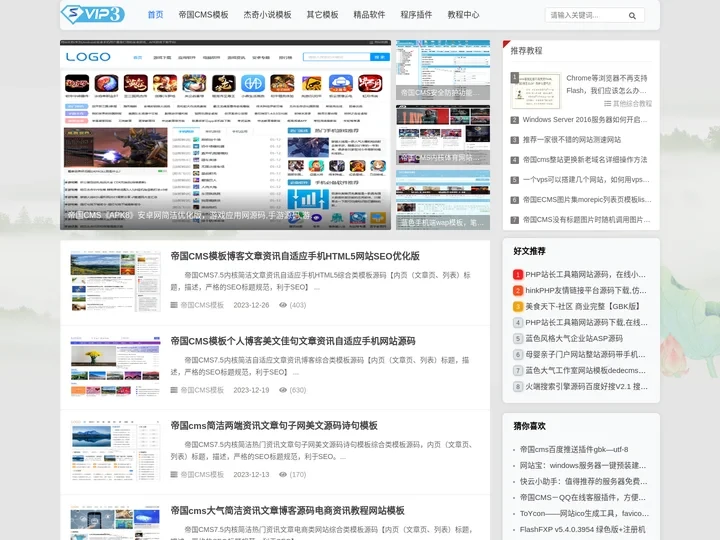Image resolution: width=720 pixels, height=540 pixels.
Task: Open 蓝色大气工作室网站模板dedecms link
Action: [585, 370]
